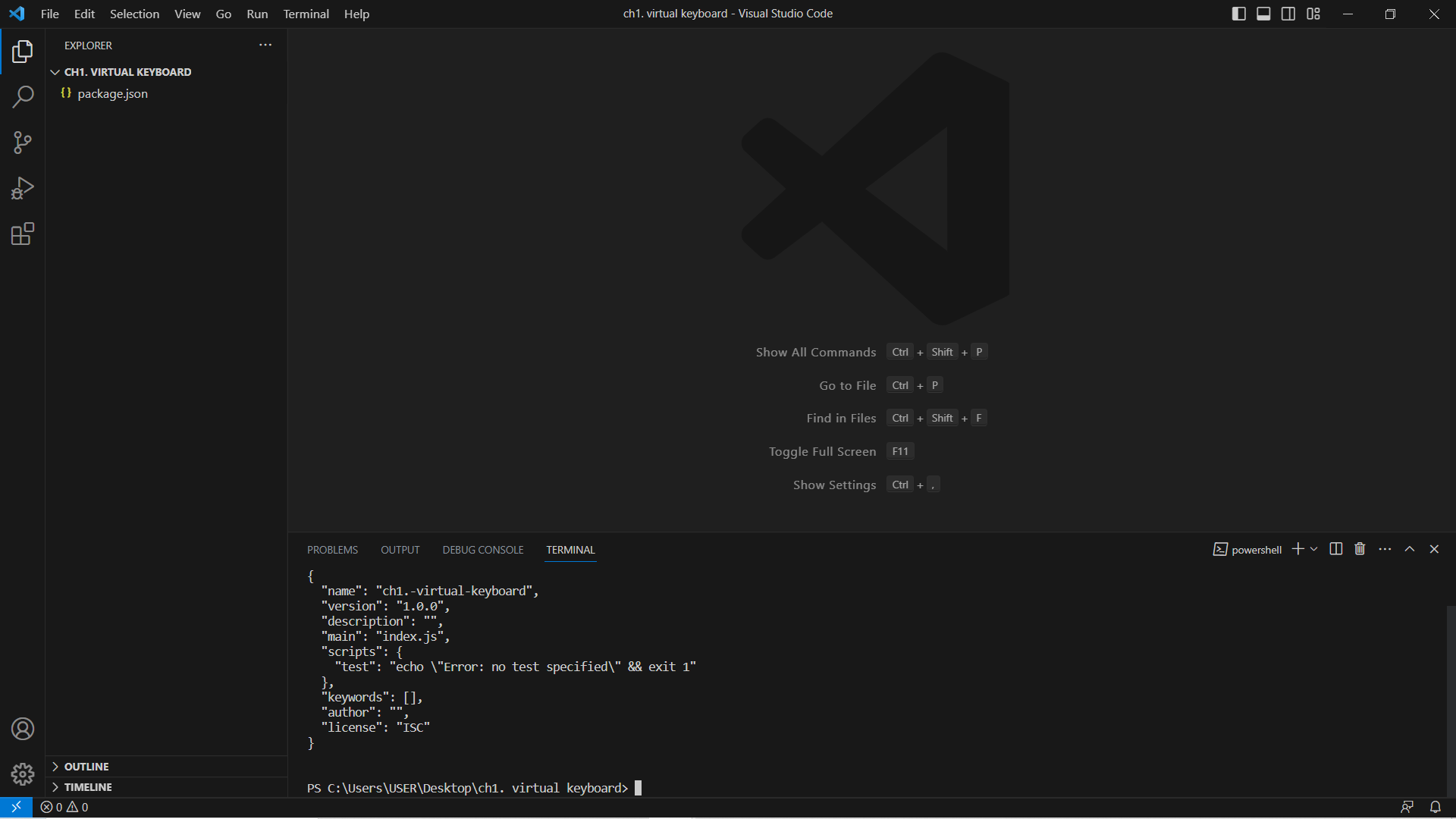Open the Run and Debug icon
1456x819 pixels.
(x=23, y=188)
